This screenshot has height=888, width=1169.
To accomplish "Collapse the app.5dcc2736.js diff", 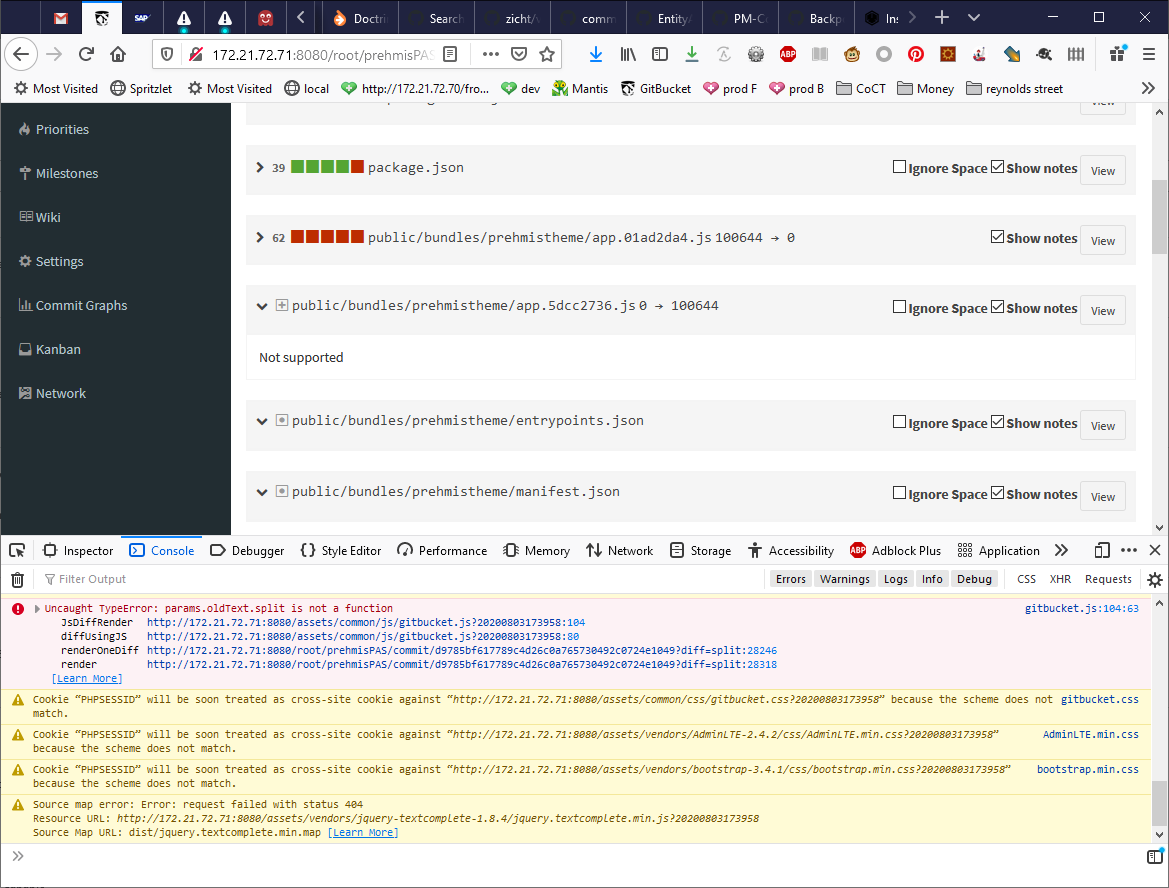I will pyautogui.click(x=262, y=306).
